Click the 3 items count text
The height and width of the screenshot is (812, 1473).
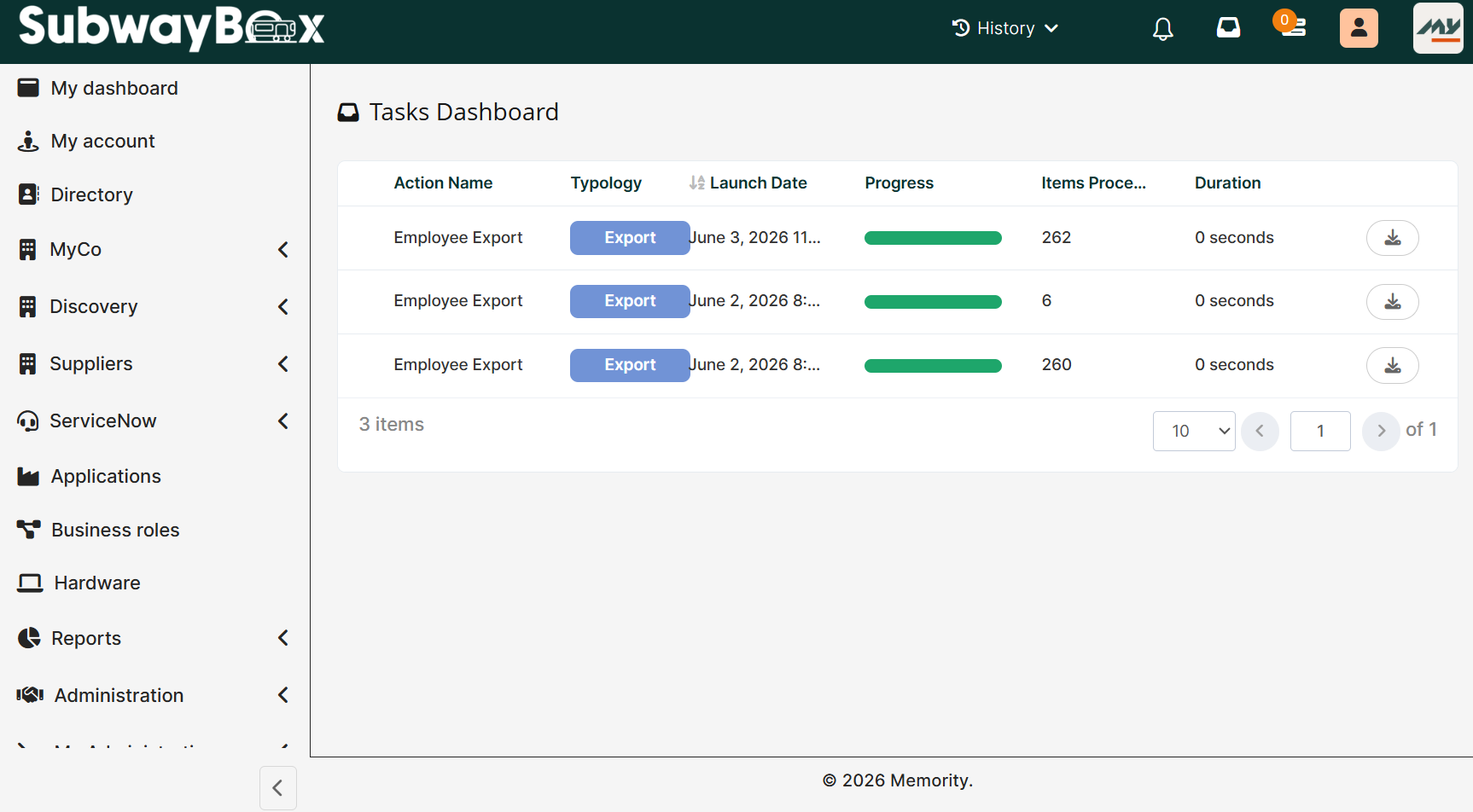[392, 425]
